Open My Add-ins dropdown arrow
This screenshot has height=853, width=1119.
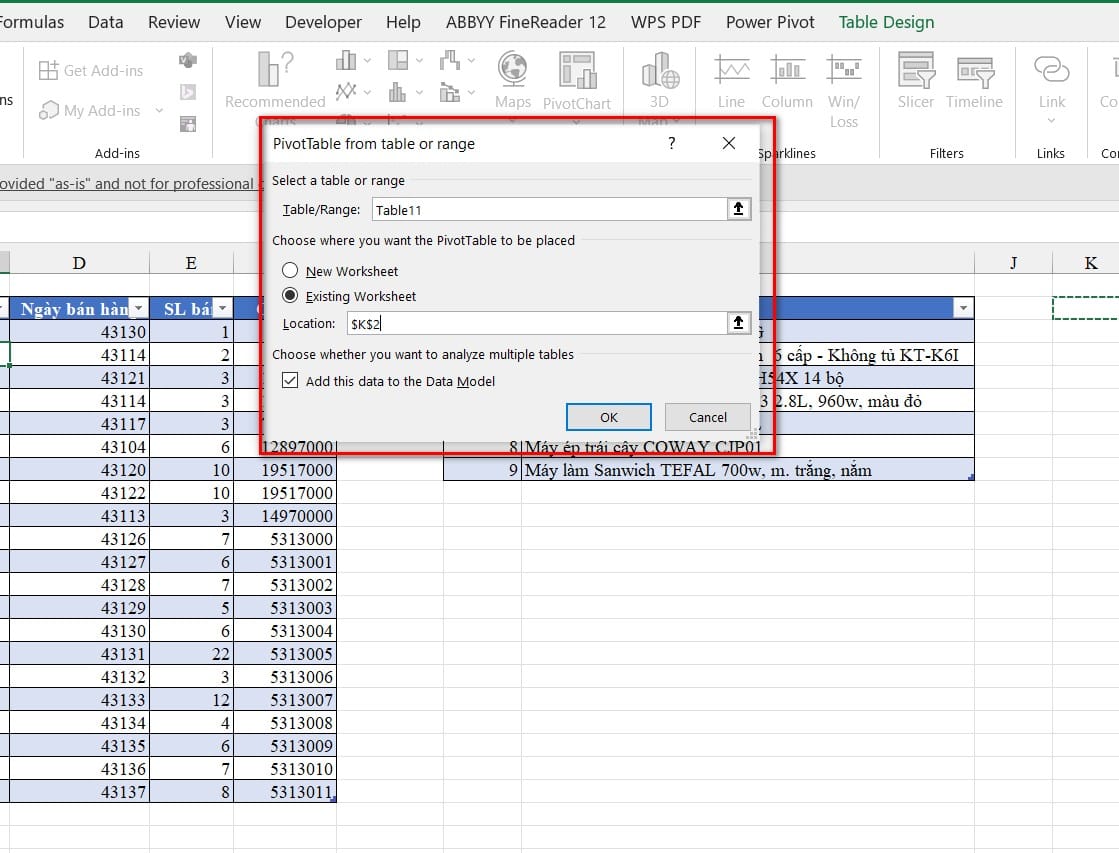[x=159, y=110]
